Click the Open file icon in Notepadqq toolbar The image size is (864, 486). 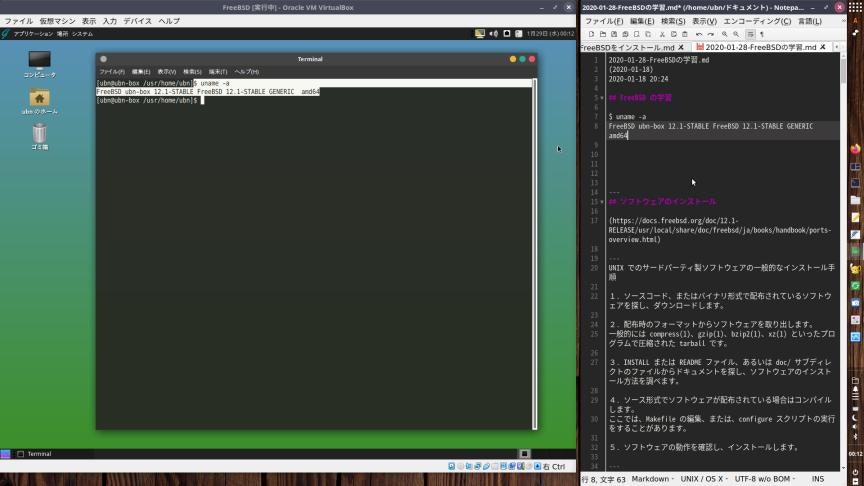point(603,34)
